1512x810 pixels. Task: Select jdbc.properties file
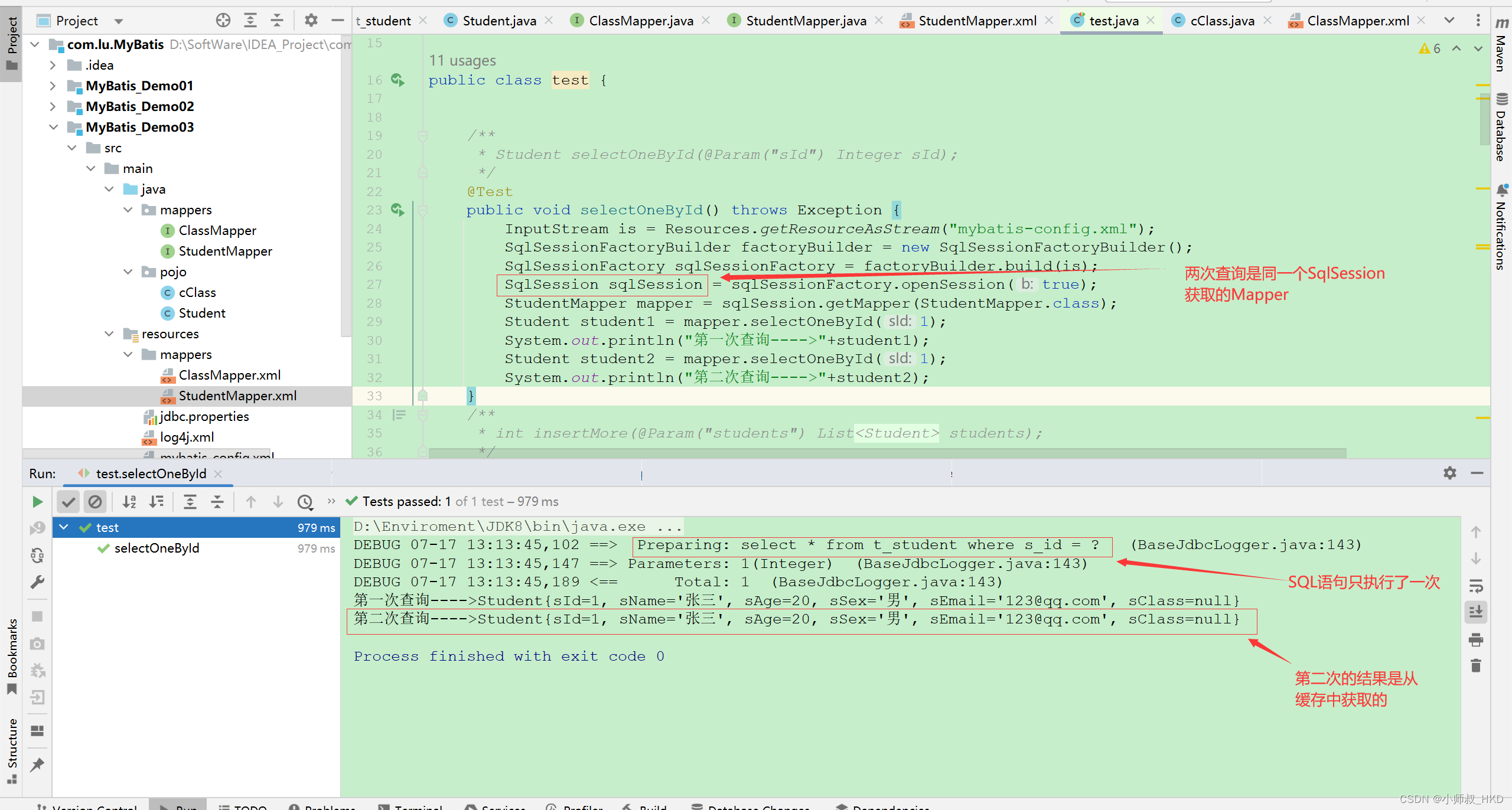pos(204,416)
